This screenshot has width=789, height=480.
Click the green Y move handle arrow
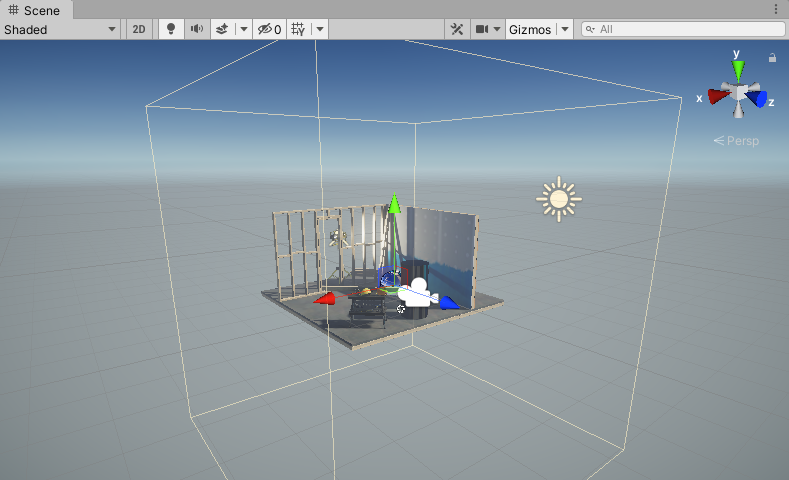point(394,203)
